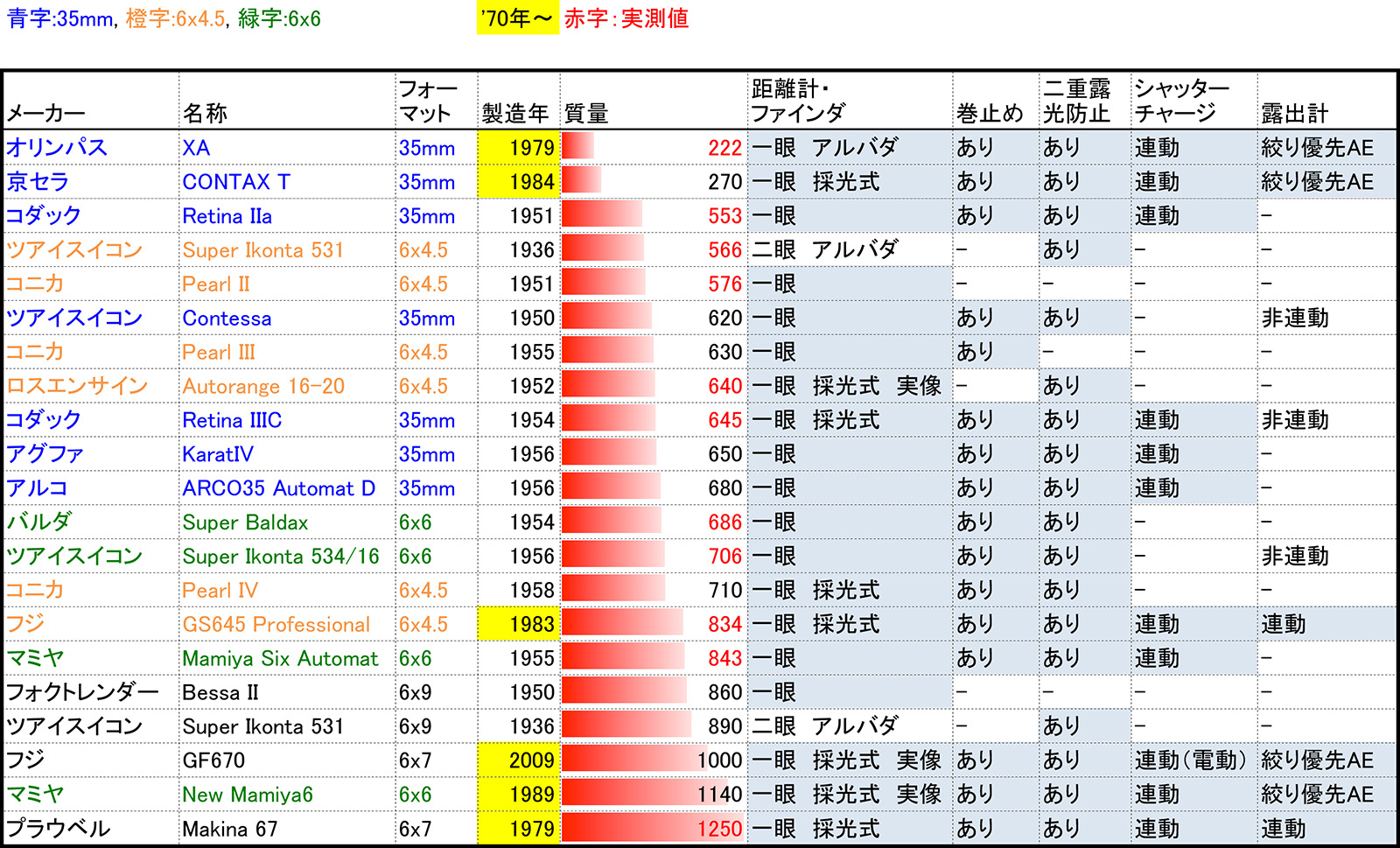Click the 赤字:実測値 legend text

tap(626, 18)
